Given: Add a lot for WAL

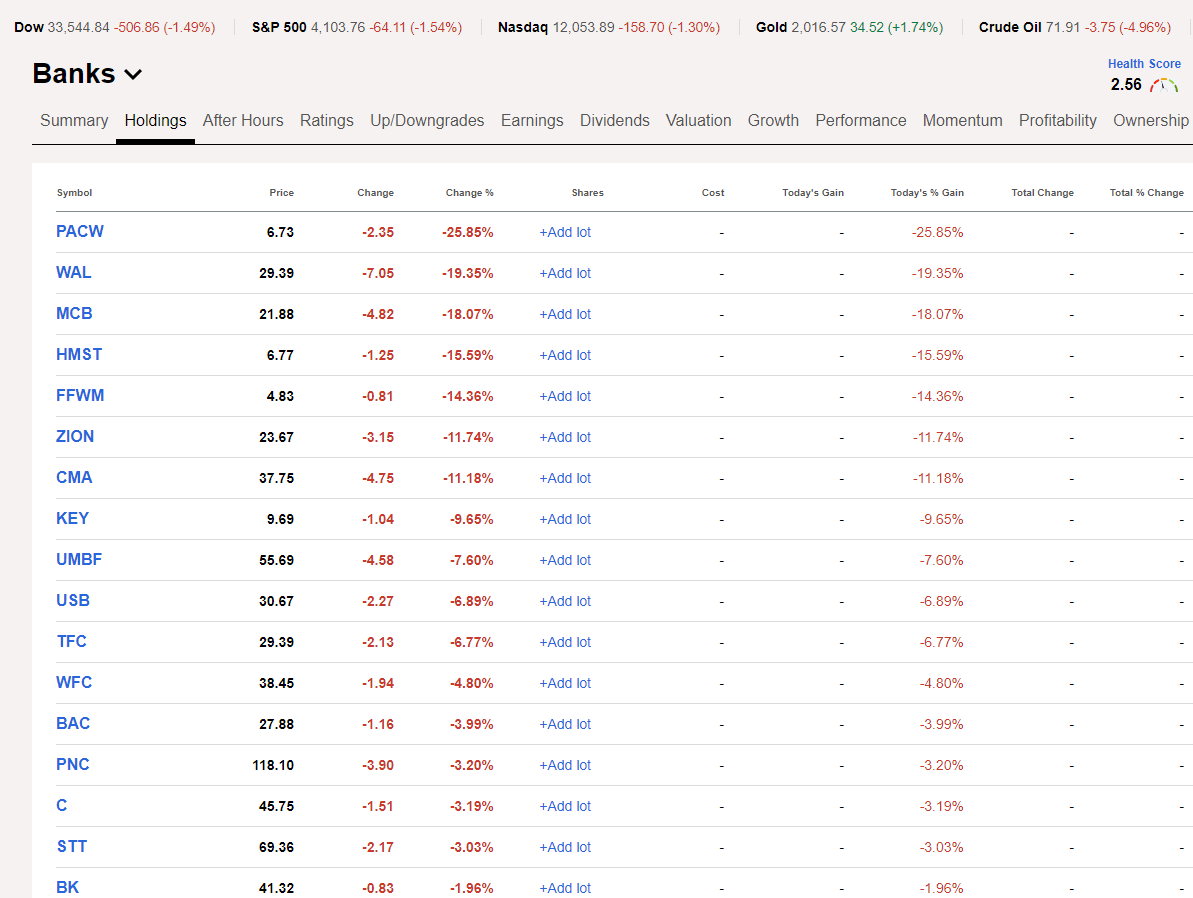Looking at the screenshot, I should click(x=565, y=273).
